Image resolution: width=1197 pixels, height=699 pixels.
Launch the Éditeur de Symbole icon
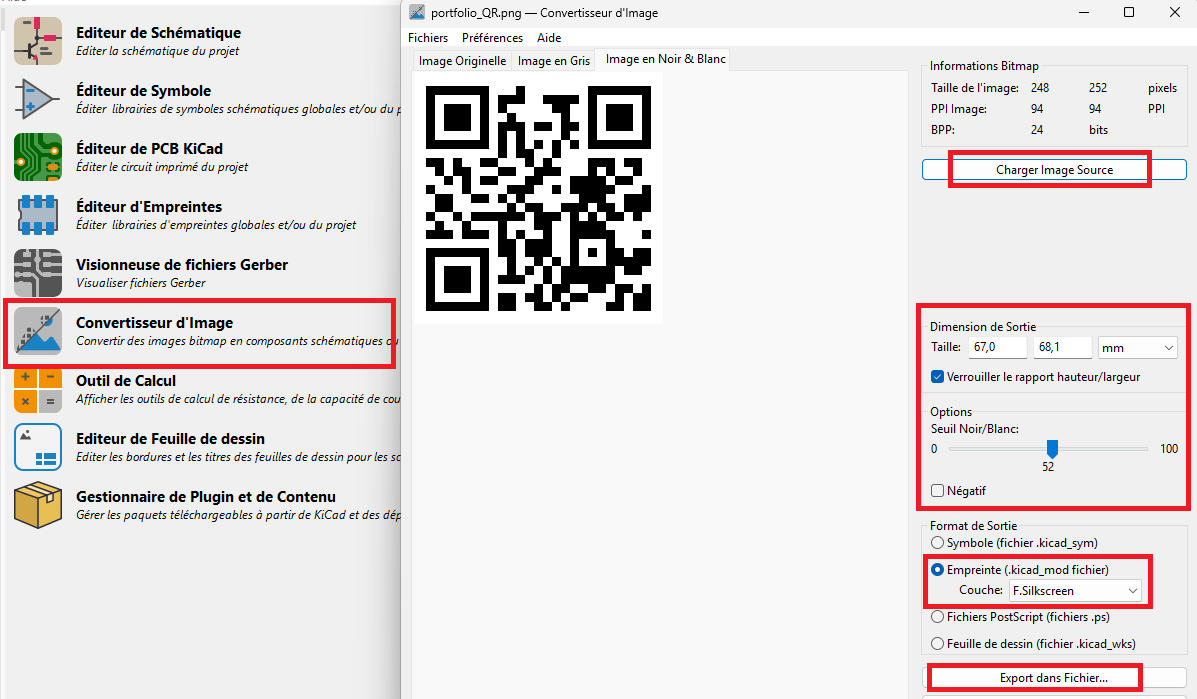point(37,99)
